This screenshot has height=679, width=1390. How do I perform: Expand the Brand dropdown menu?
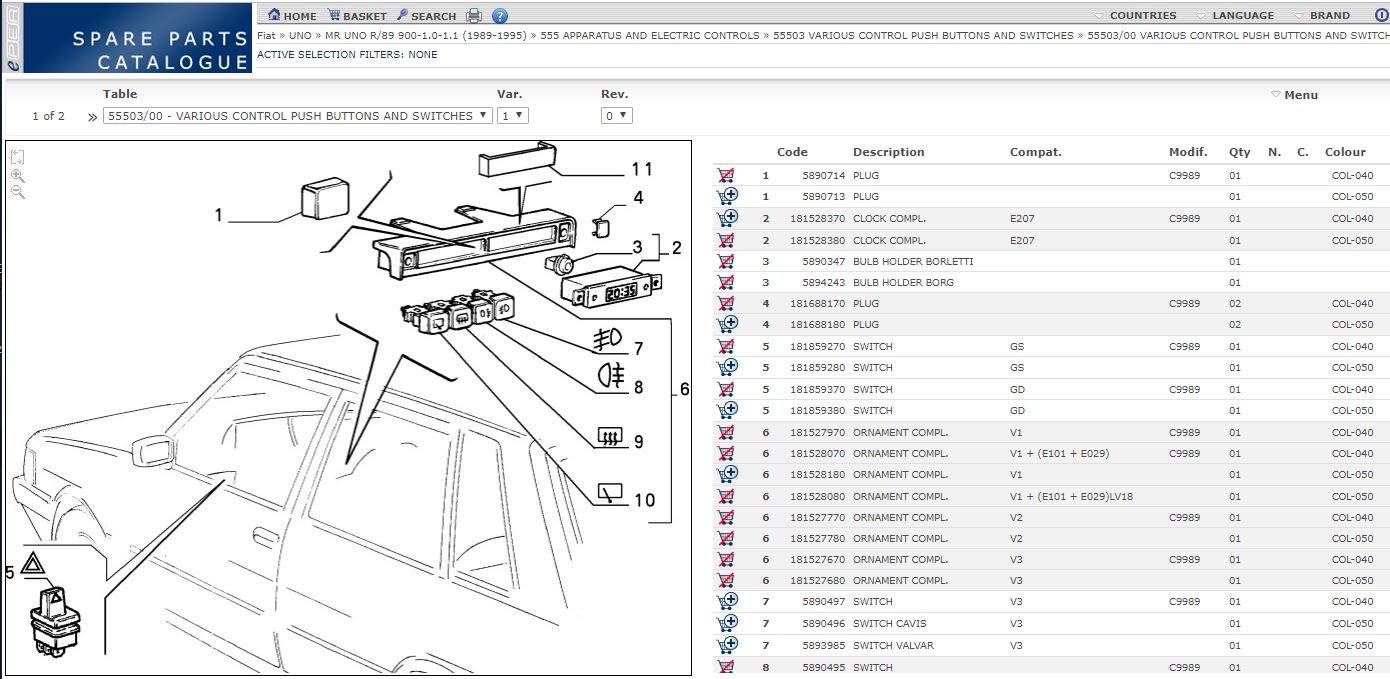pos(1321,15)
